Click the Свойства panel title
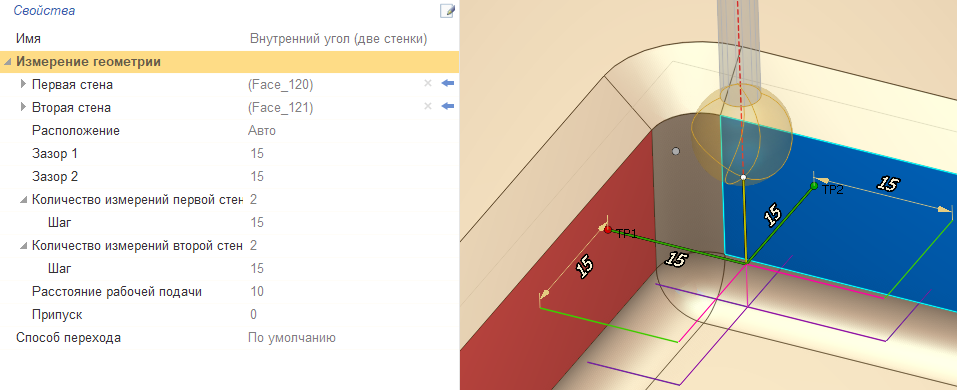957x390 pixels. [45, 10]
